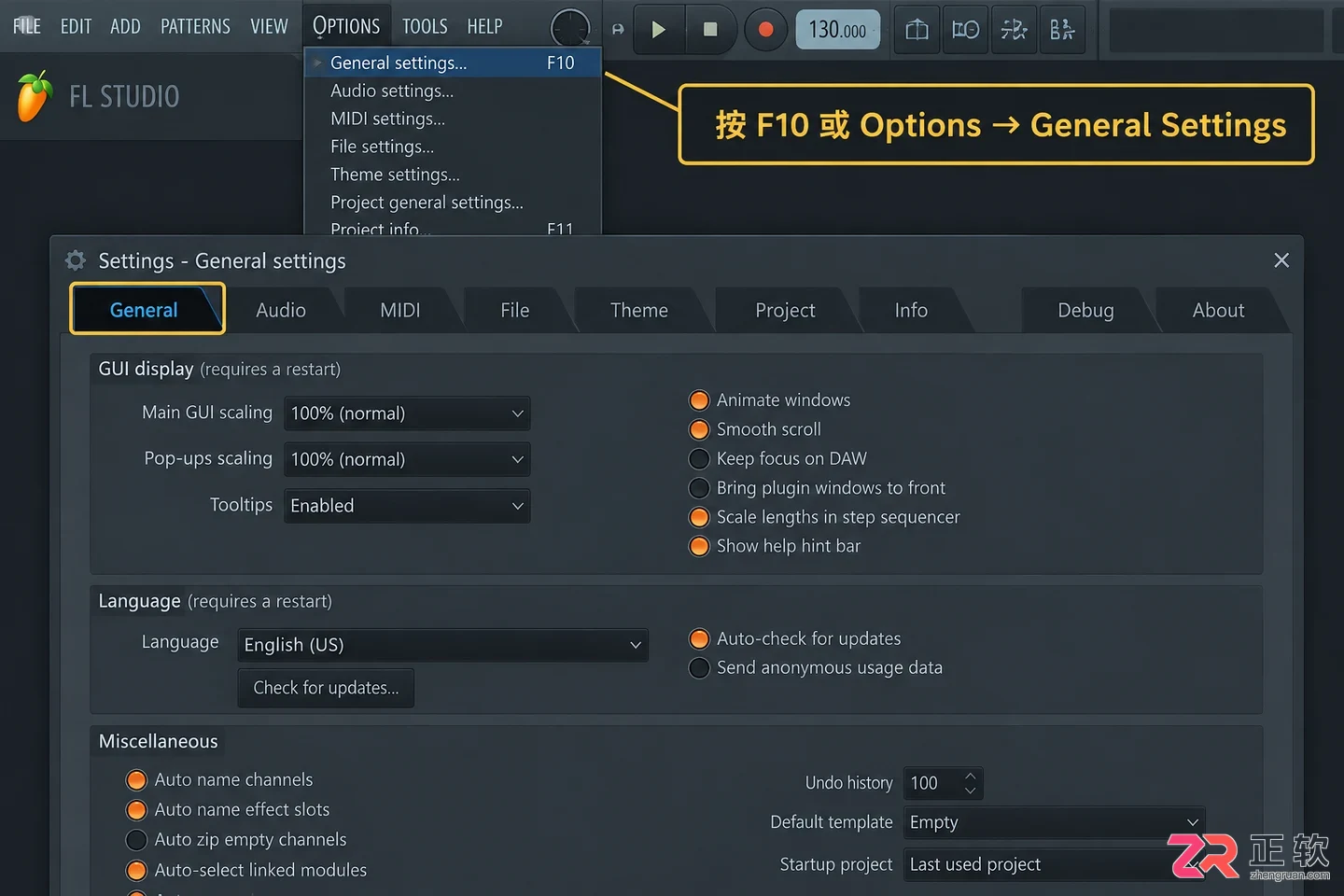Open the About tab
The height and width of the screenshot is (896, 1344).
click(1219, 310)
